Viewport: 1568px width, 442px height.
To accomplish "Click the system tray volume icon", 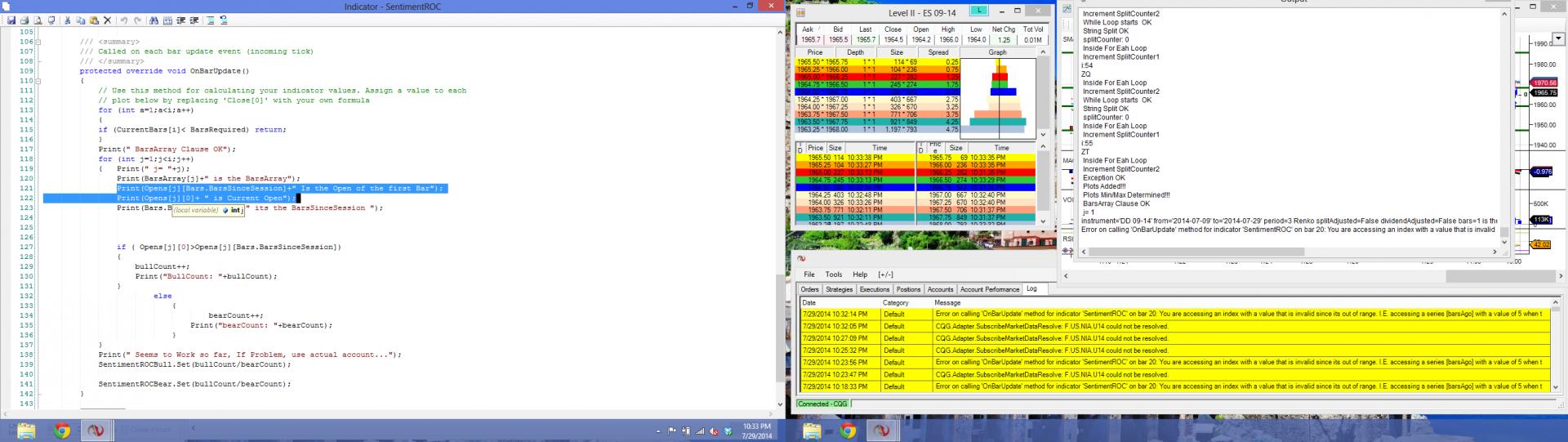I will coord(714,431).
